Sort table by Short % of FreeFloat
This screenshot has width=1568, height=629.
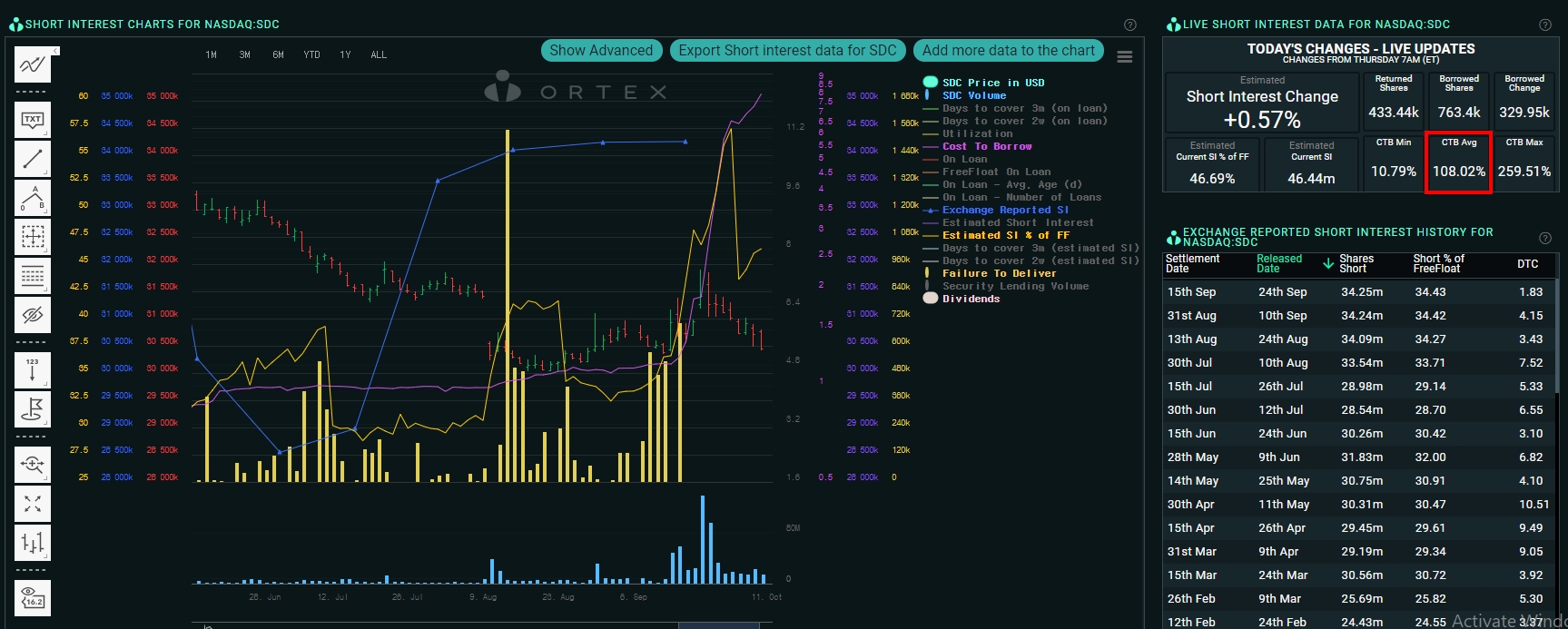(x=1438, y=264)
